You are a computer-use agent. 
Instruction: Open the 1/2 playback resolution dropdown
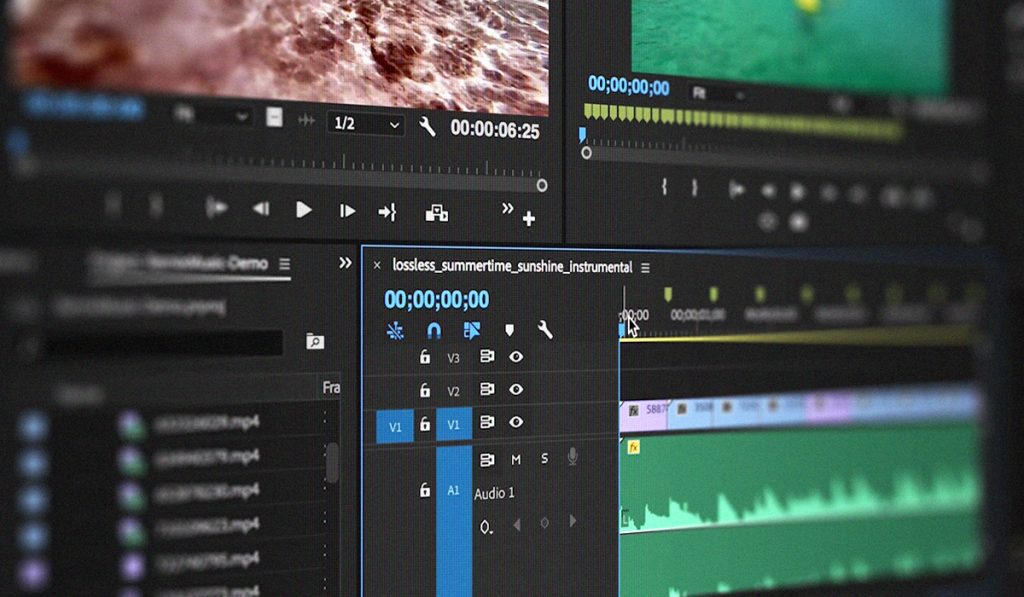click(x=365, y=124)
